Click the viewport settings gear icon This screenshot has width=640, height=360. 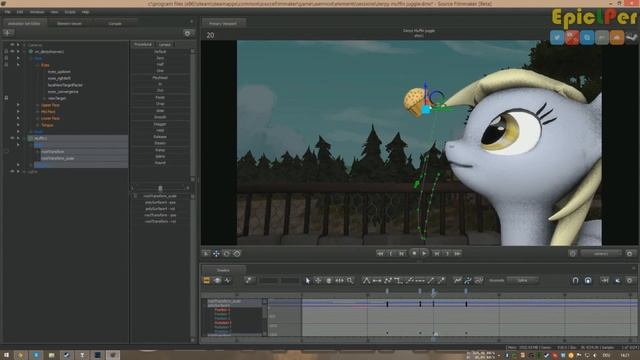click(629, 253)
